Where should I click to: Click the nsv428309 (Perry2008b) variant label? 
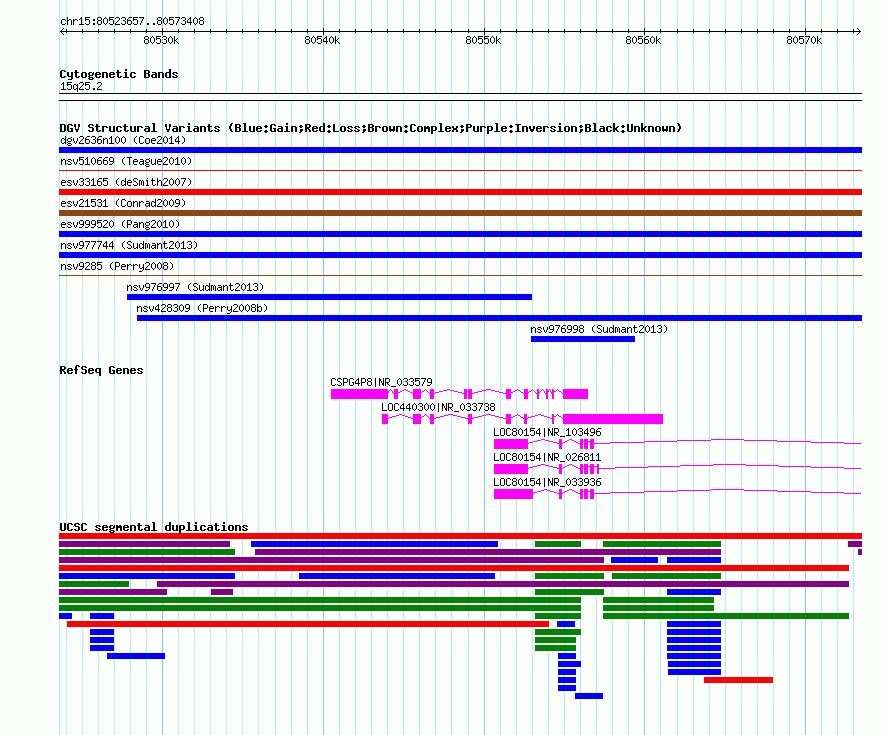point(202,308)
